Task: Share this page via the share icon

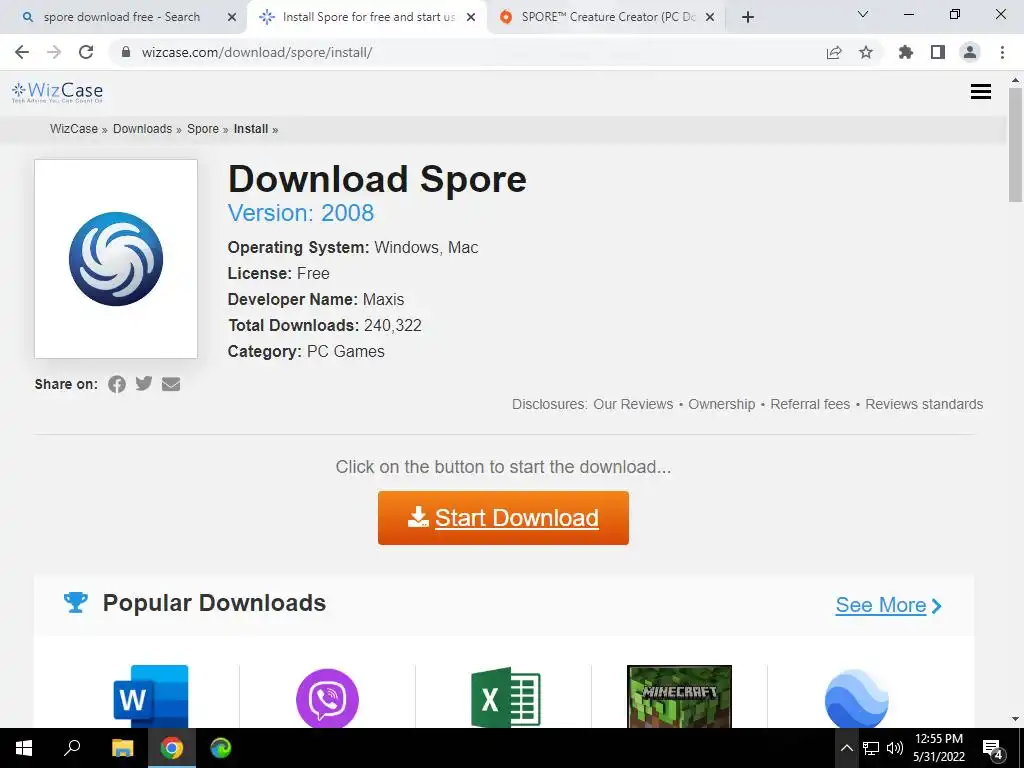Action: pos(834,52)
